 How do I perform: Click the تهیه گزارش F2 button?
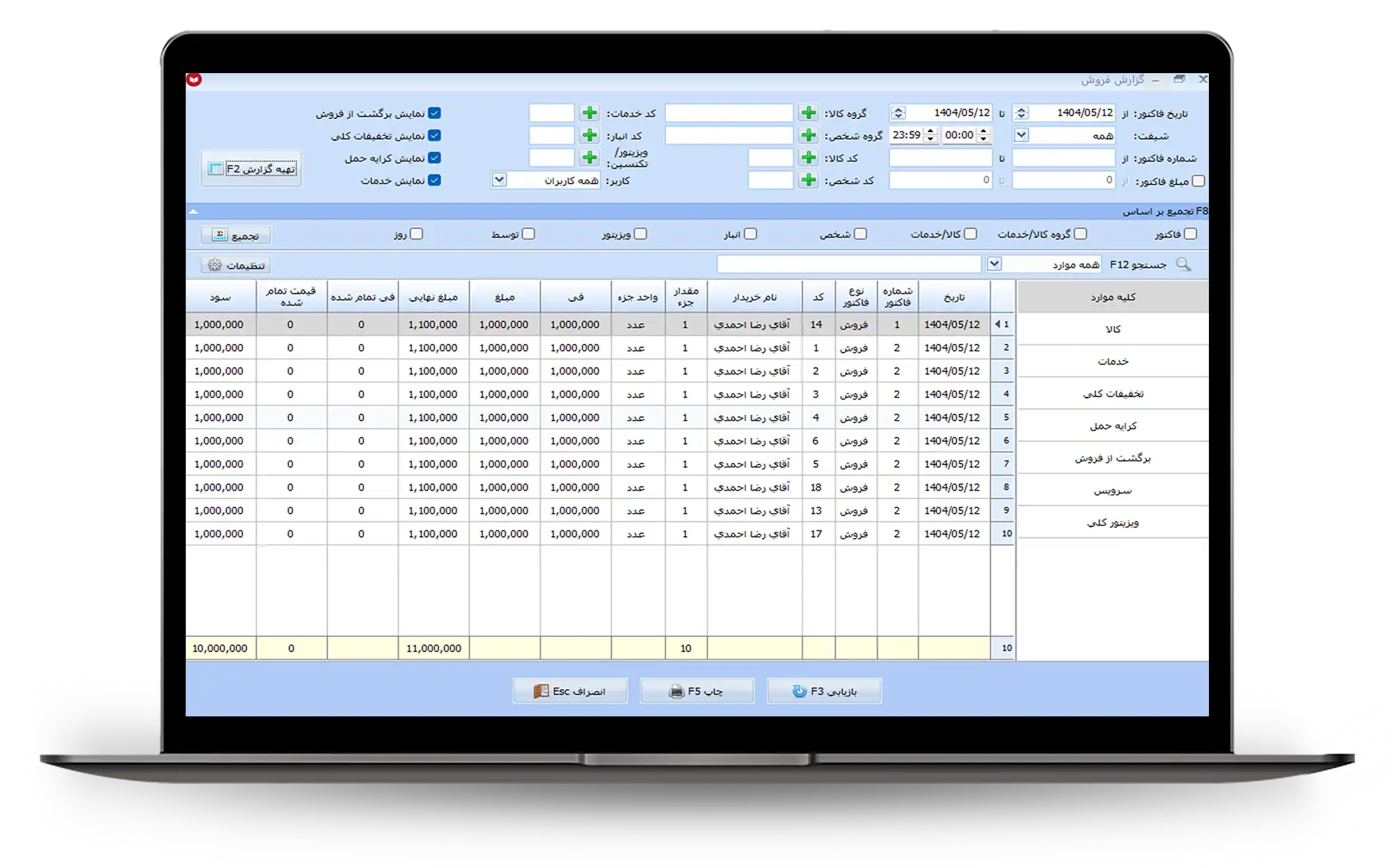[x=252, y=168]
